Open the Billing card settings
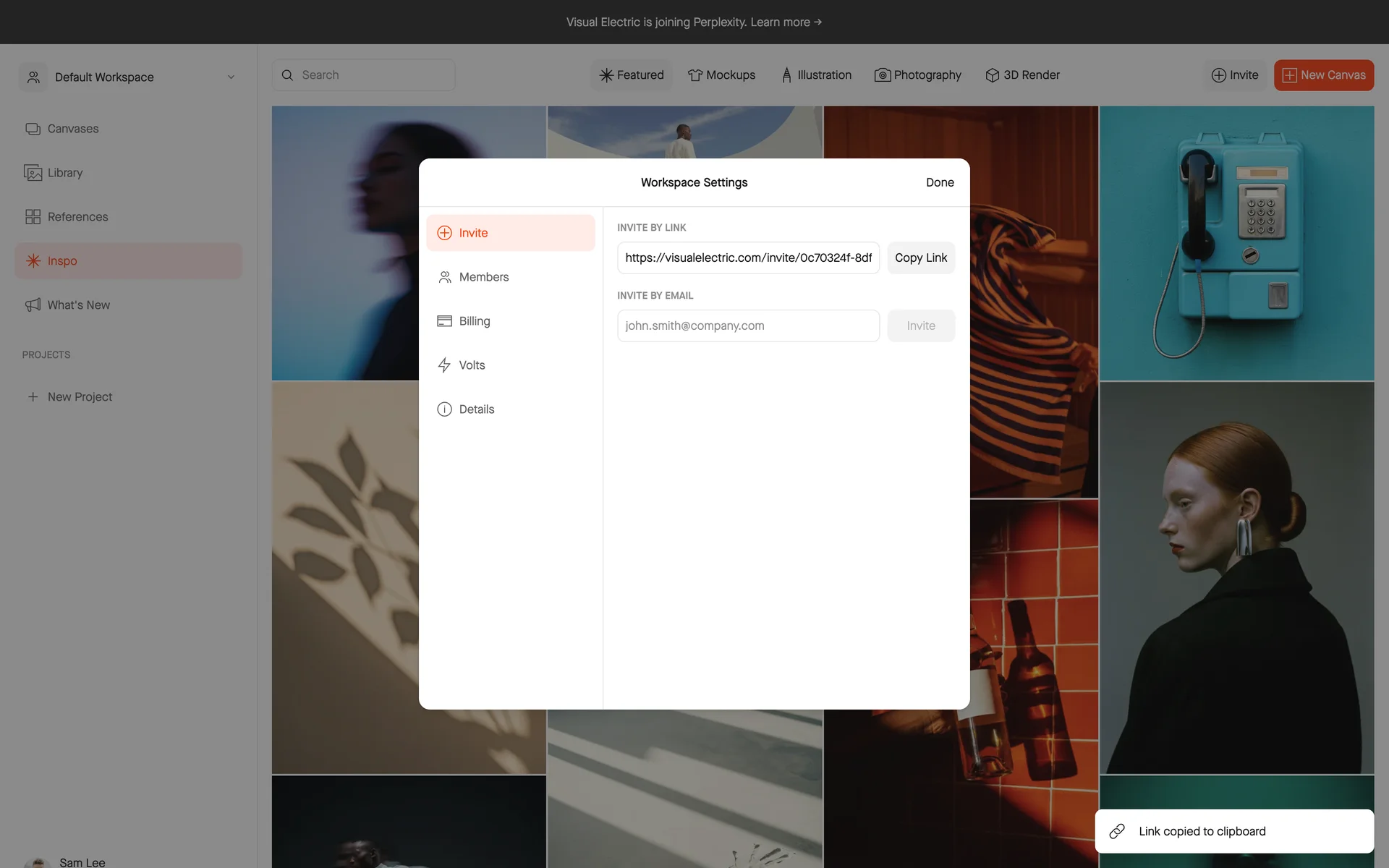 pyautogui.click(x=474, y=321)
